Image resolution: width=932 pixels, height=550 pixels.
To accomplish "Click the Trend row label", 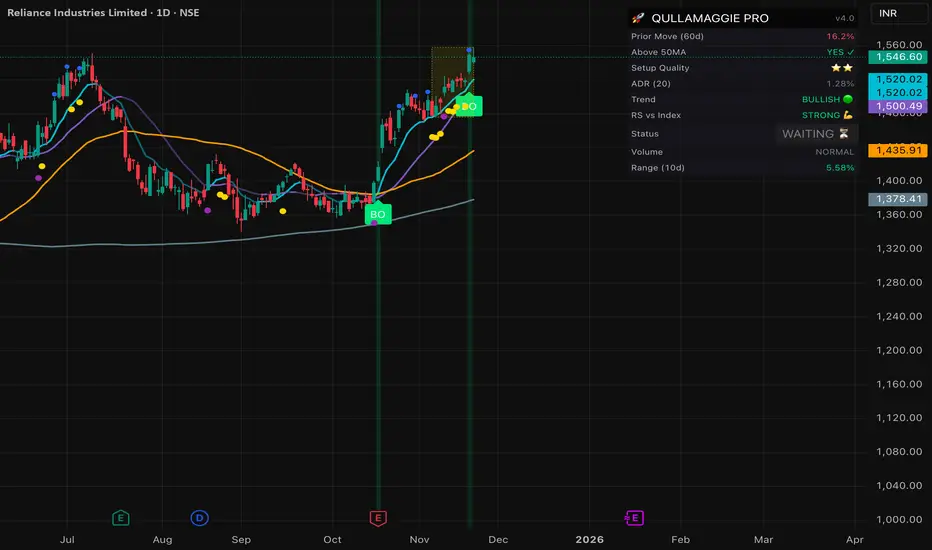I will pyautogui.click(x=643, y=99).
